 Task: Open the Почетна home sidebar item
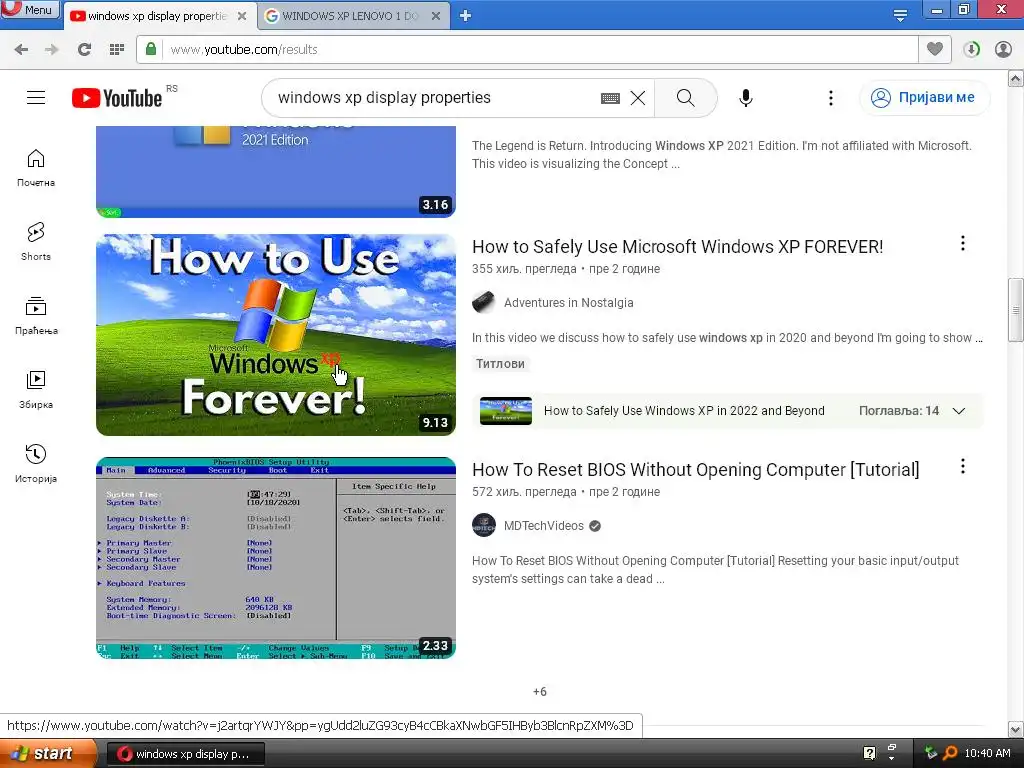36,168
